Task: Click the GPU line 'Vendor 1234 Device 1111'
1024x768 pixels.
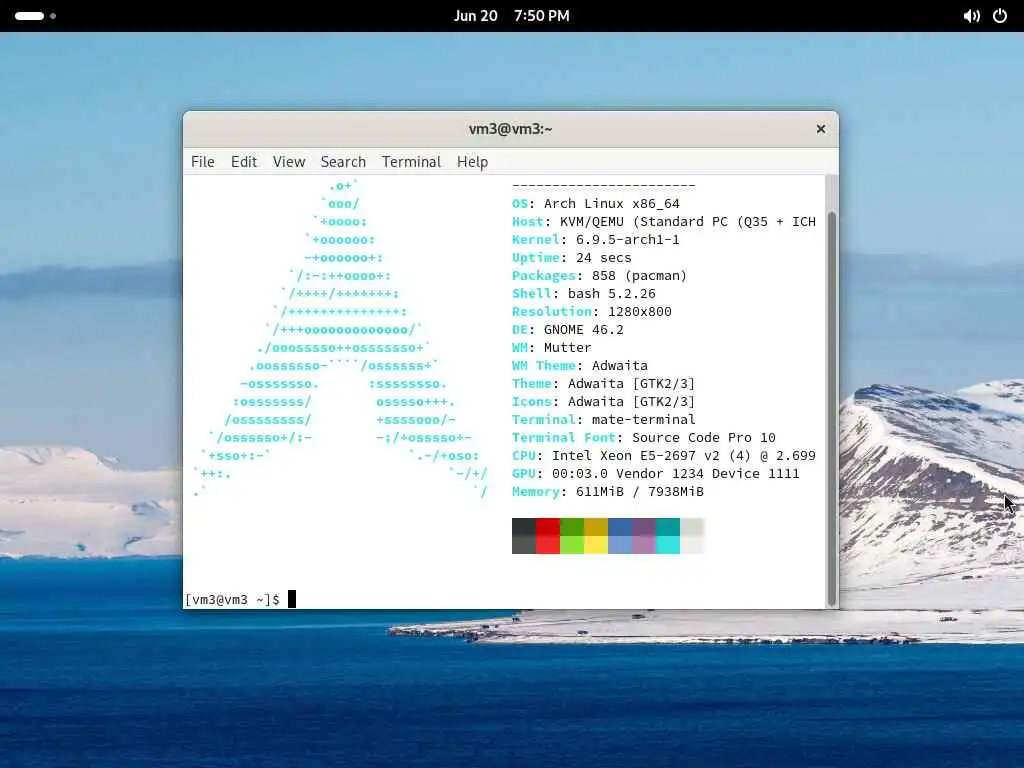Action: click(x=708, y=473)
